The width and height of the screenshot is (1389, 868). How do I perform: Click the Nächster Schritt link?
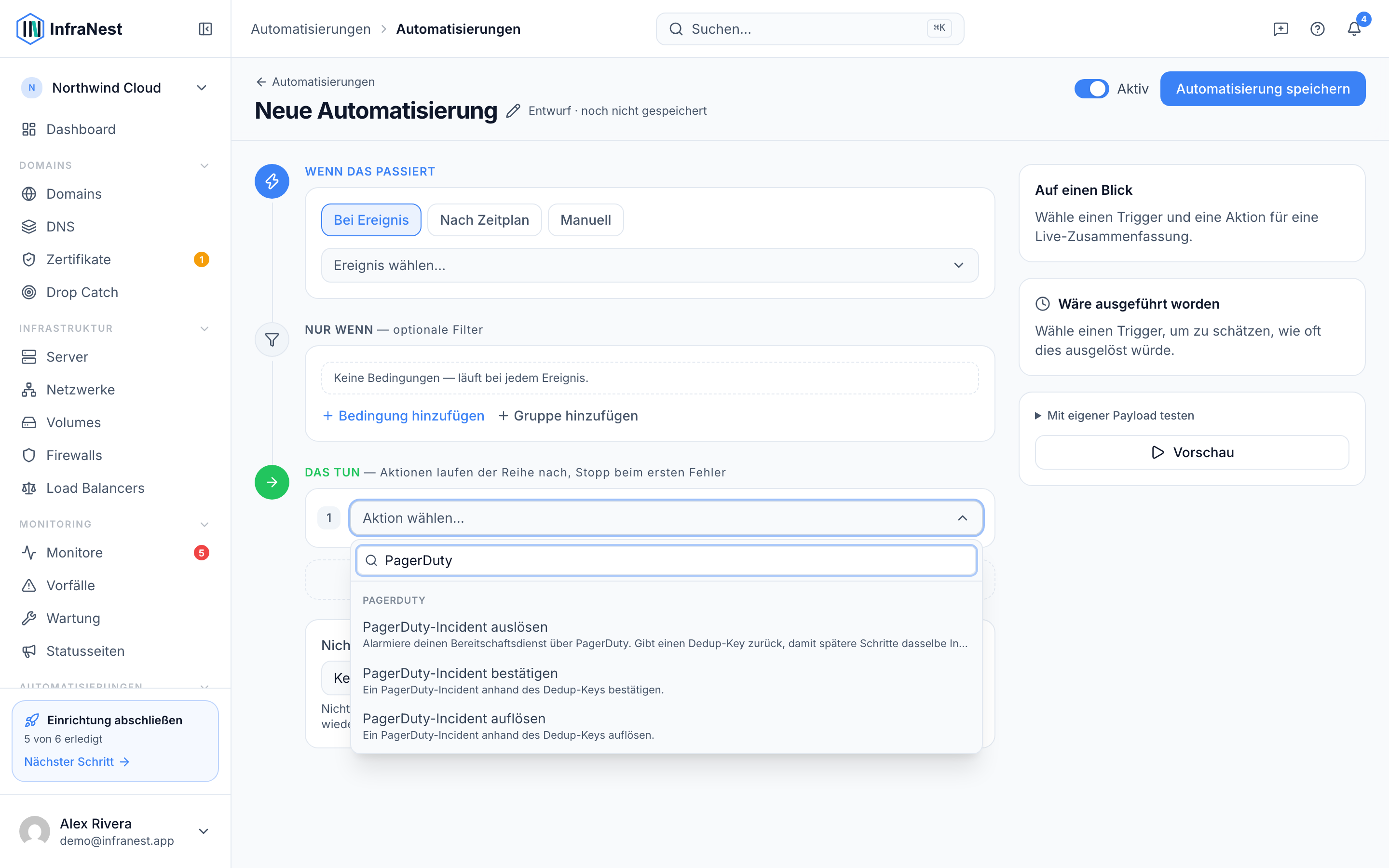(x=77, y=762)
